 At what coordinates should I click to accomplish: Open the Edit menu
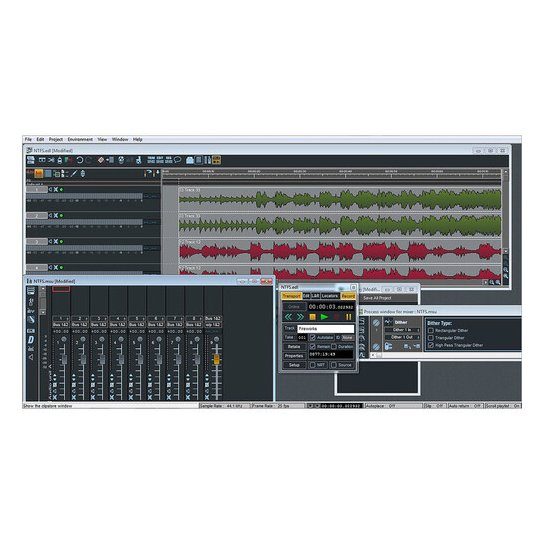40,139
